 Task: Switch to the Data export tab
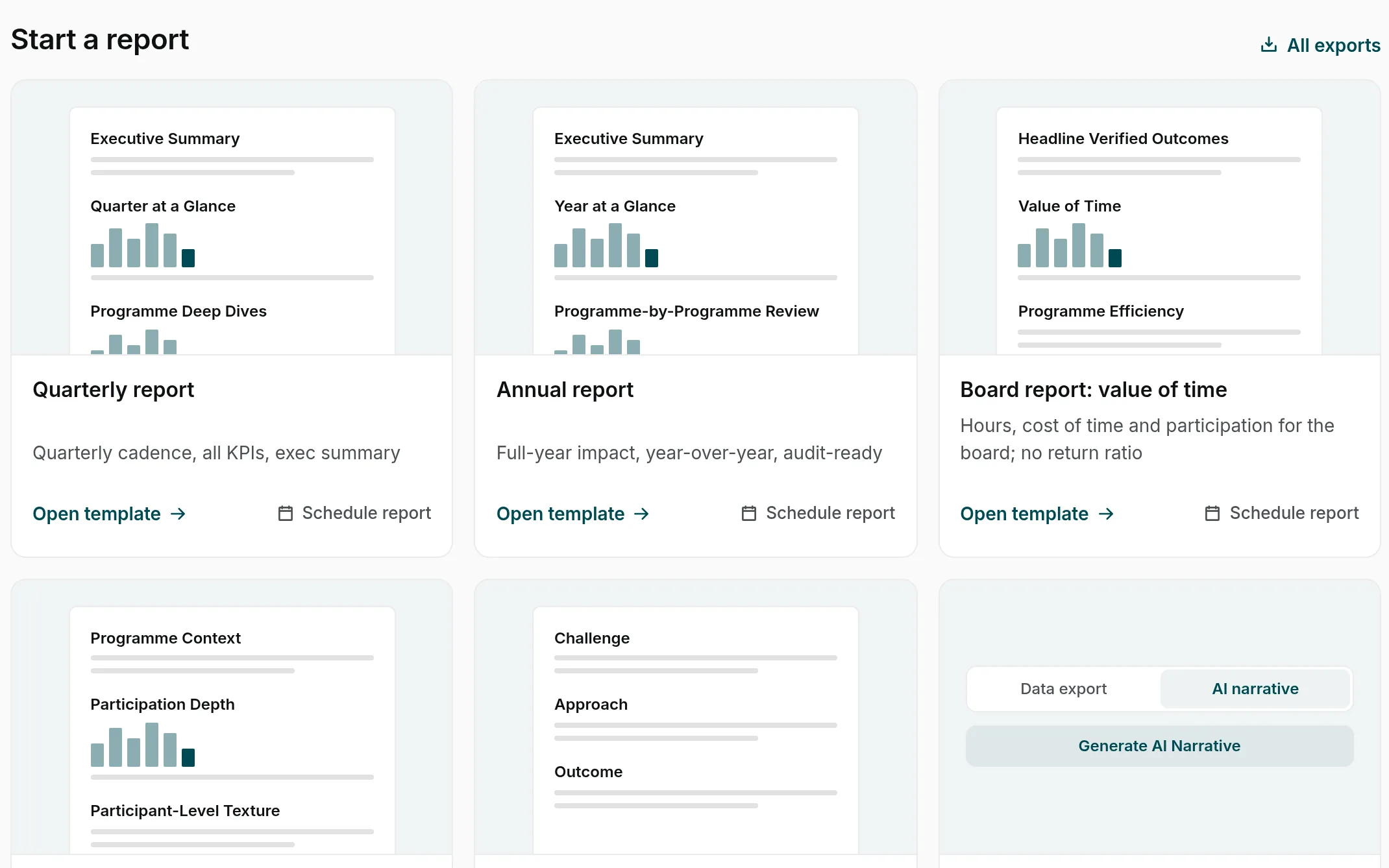[1063, 689]
